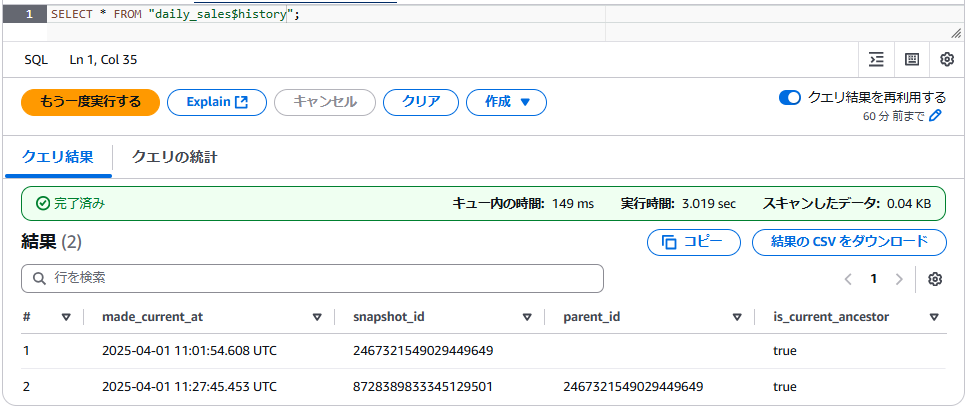Select snapshot_id 2467321549029449649 in row 1
The image size is (969, 407).
click(423, 351)
